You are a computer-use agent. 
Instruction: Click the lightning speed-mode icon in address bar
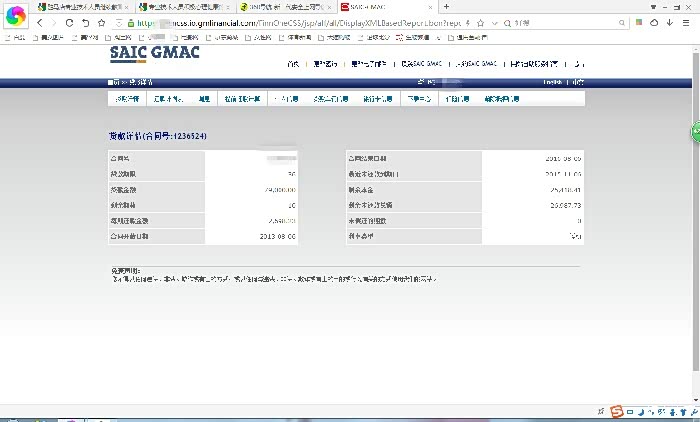click(467, 23)
